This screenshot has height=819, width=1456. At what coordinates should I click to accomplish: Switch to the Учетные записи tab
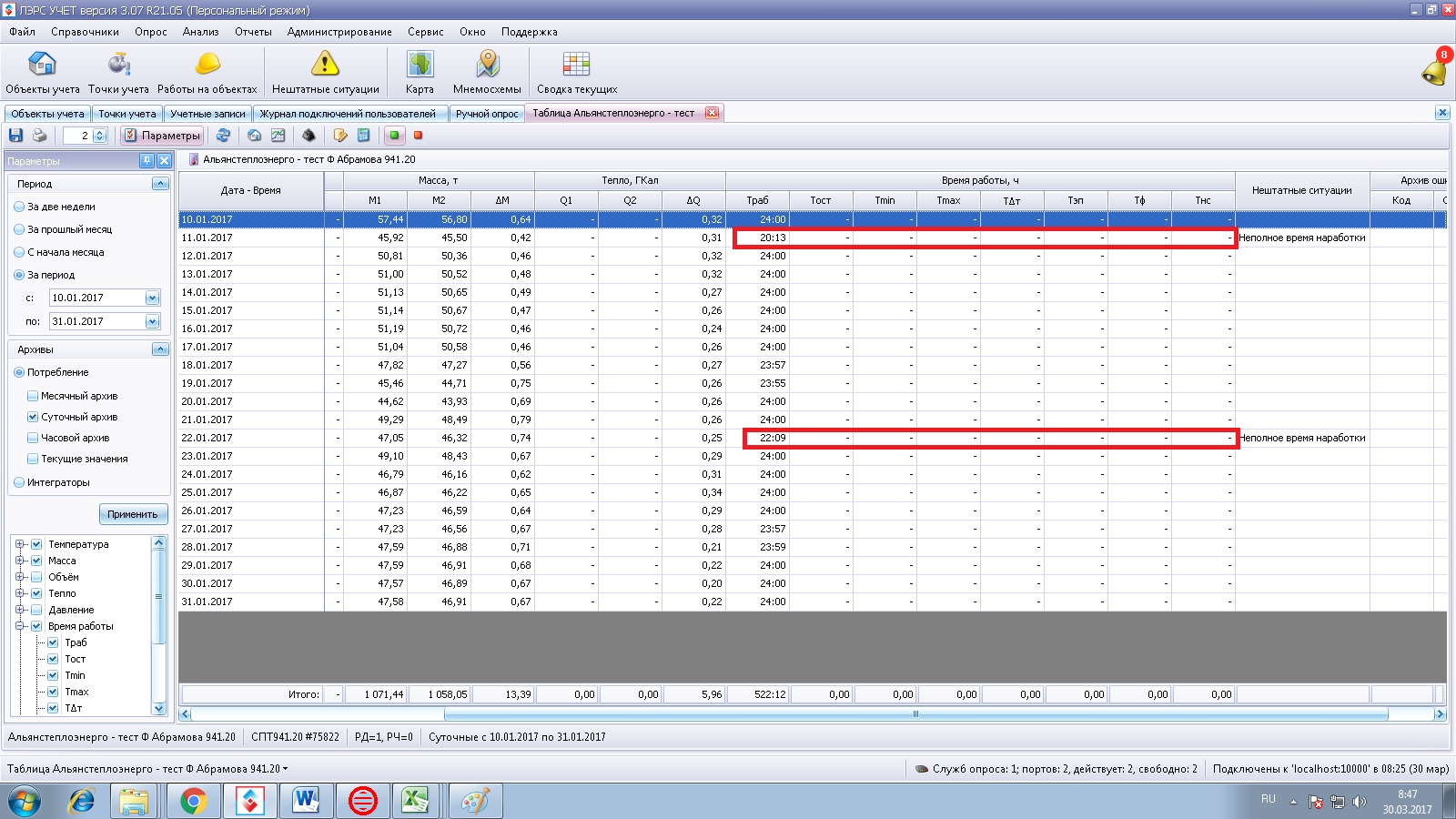click(x=207, y=114)
